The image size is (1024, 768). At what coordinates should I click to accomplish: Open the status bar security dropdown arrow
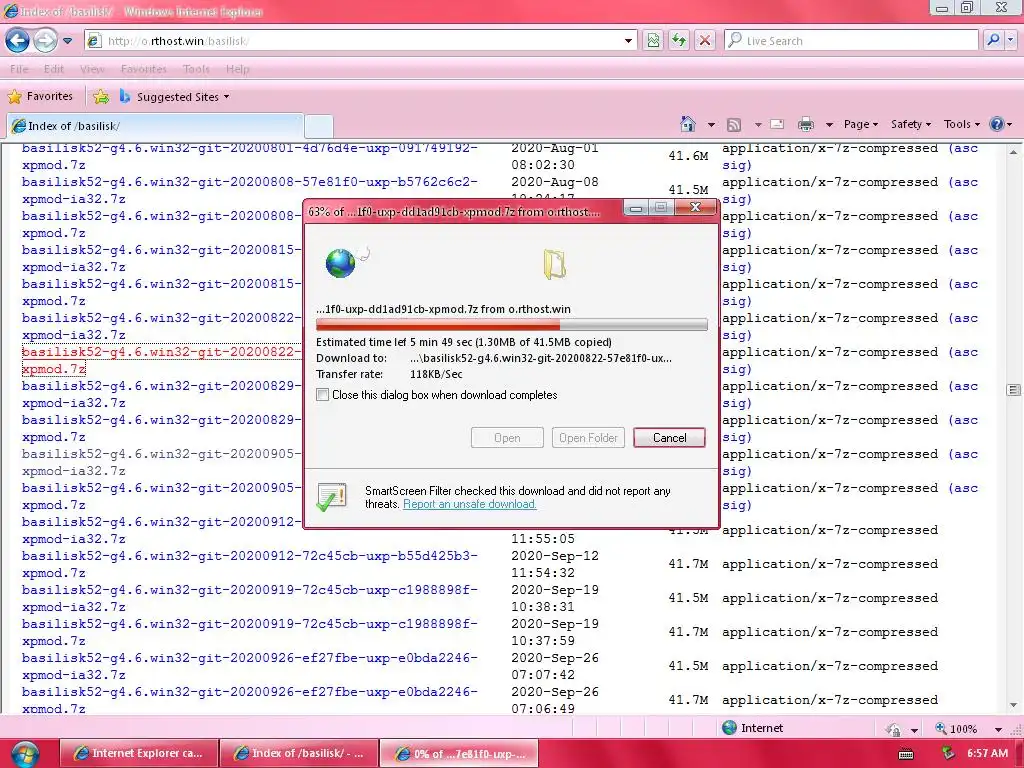(x=914, y=729)
